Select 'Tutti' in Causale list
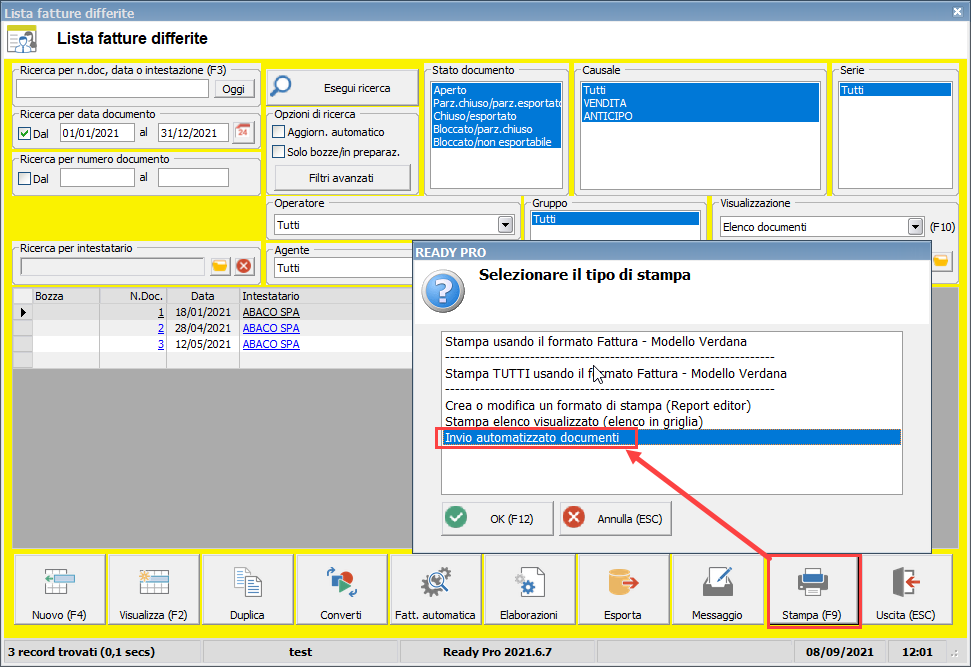Screen dimensions: 971x667 point(700,90)
